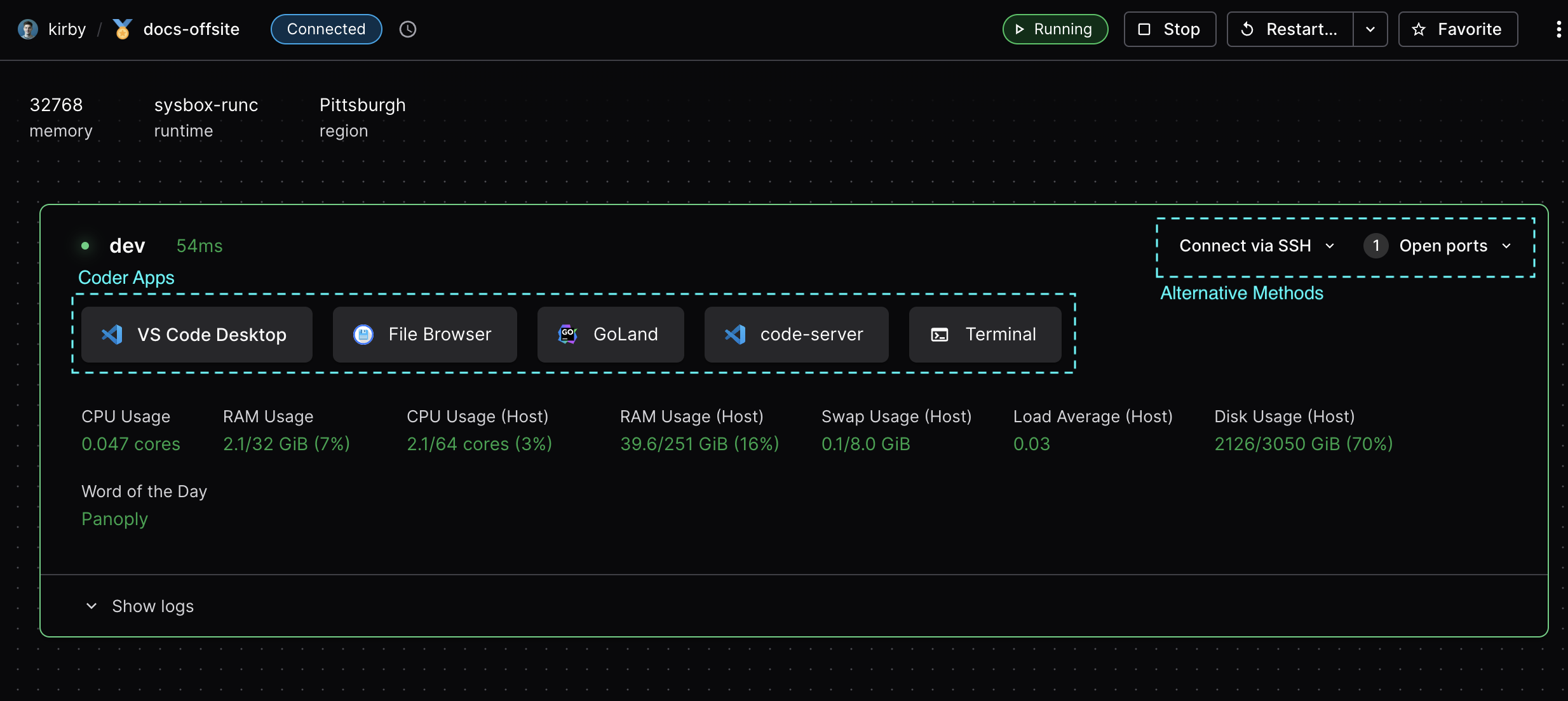This screenshot has width=1568, height=701.
Task: Click the Stop workspace button
Action: pyautogui.click(x=1170, y=29)
